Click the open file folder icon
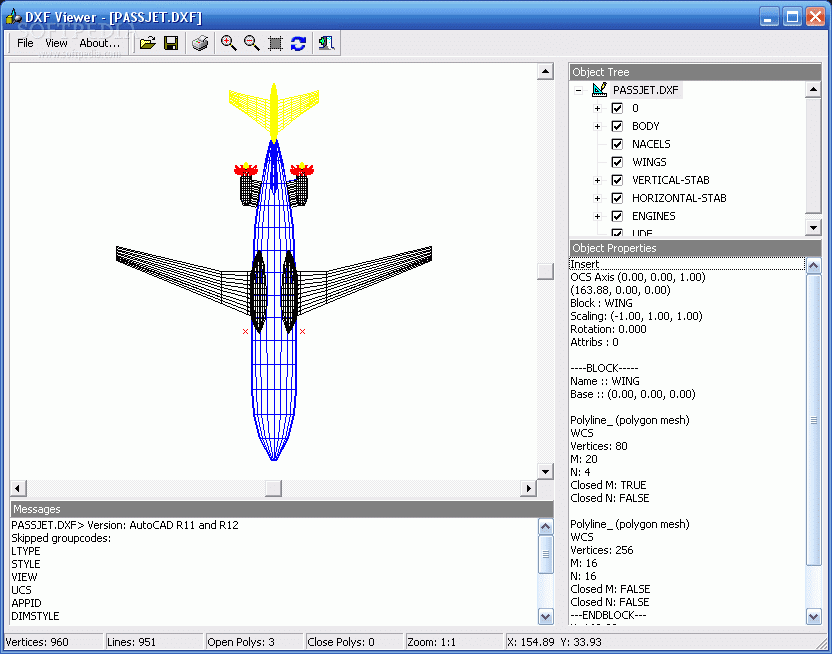Screen dimensions: 832x654 pos(148,43)
